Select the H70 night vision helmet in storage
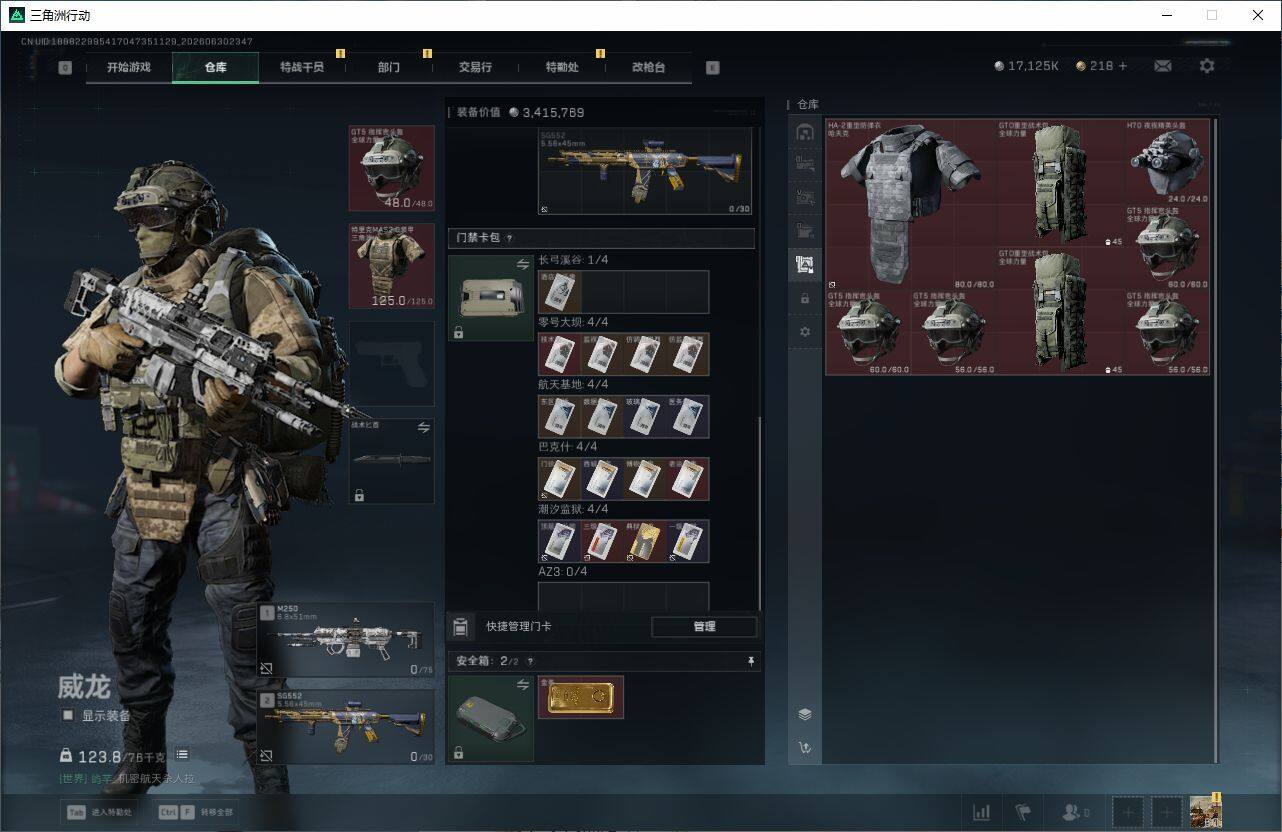The width and height of the screenshot is (1282, 832). point(1167,162)
